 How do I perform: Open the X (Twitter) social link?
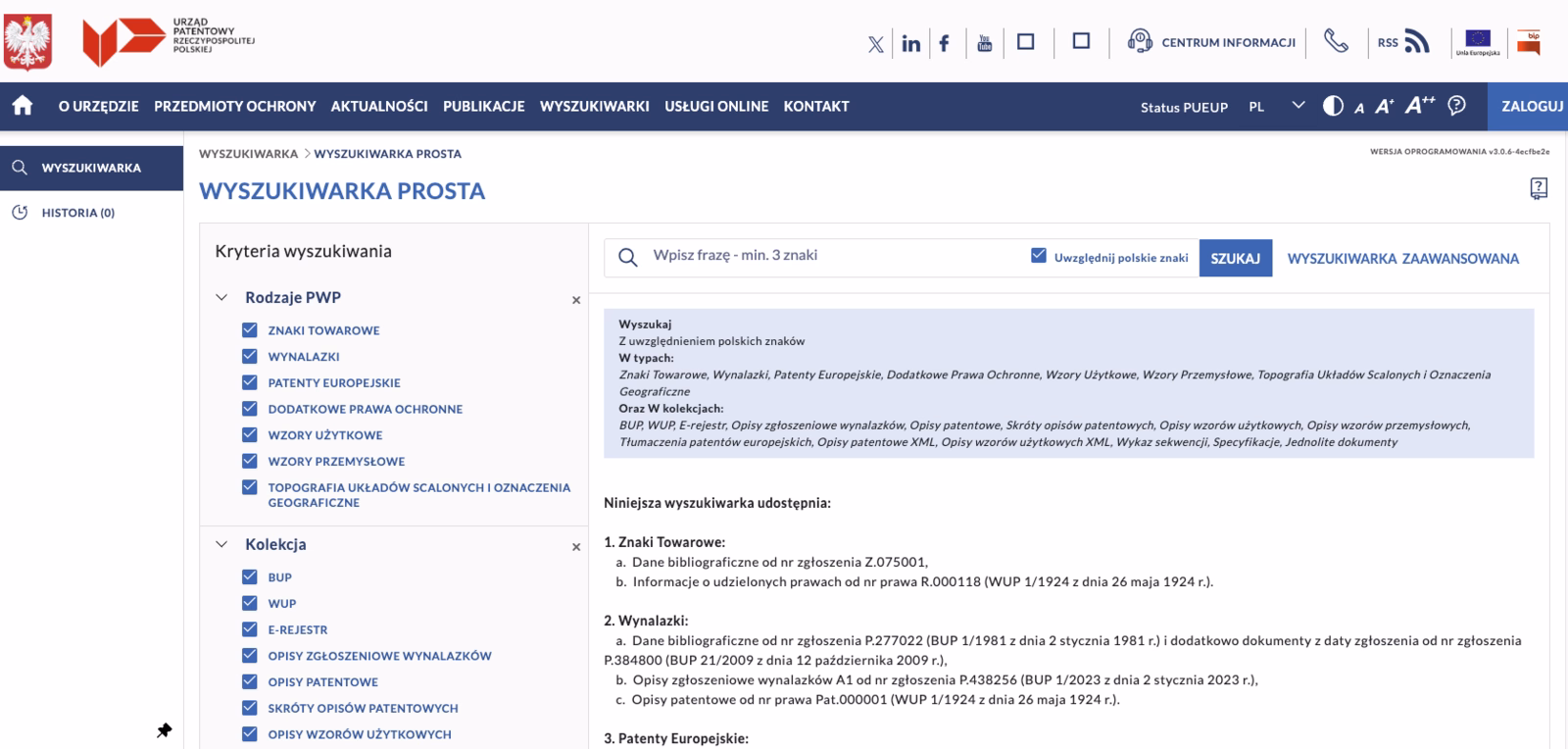pos(876,43)
